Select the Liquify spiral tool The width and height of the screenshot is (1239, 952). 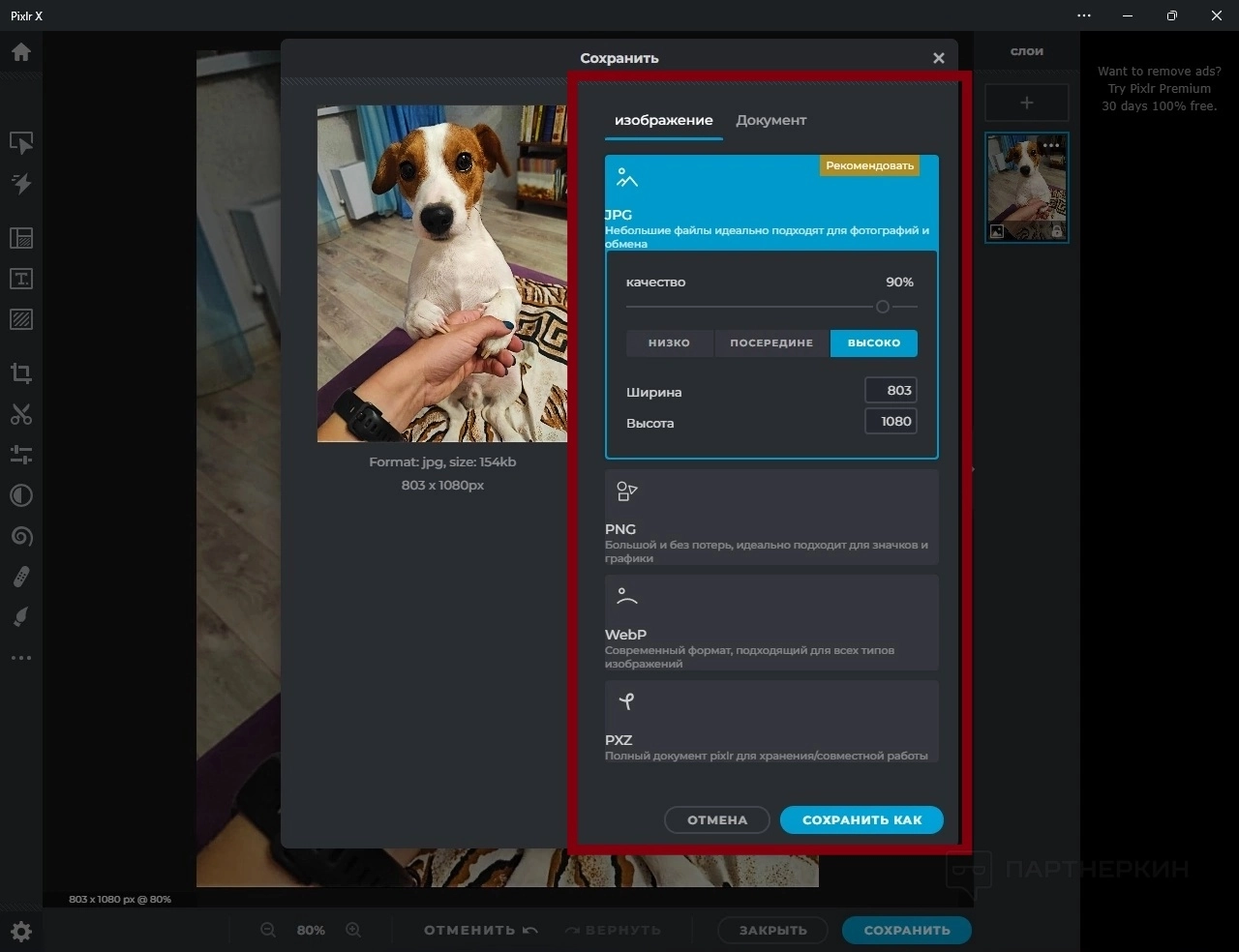[x=21, y=536]
